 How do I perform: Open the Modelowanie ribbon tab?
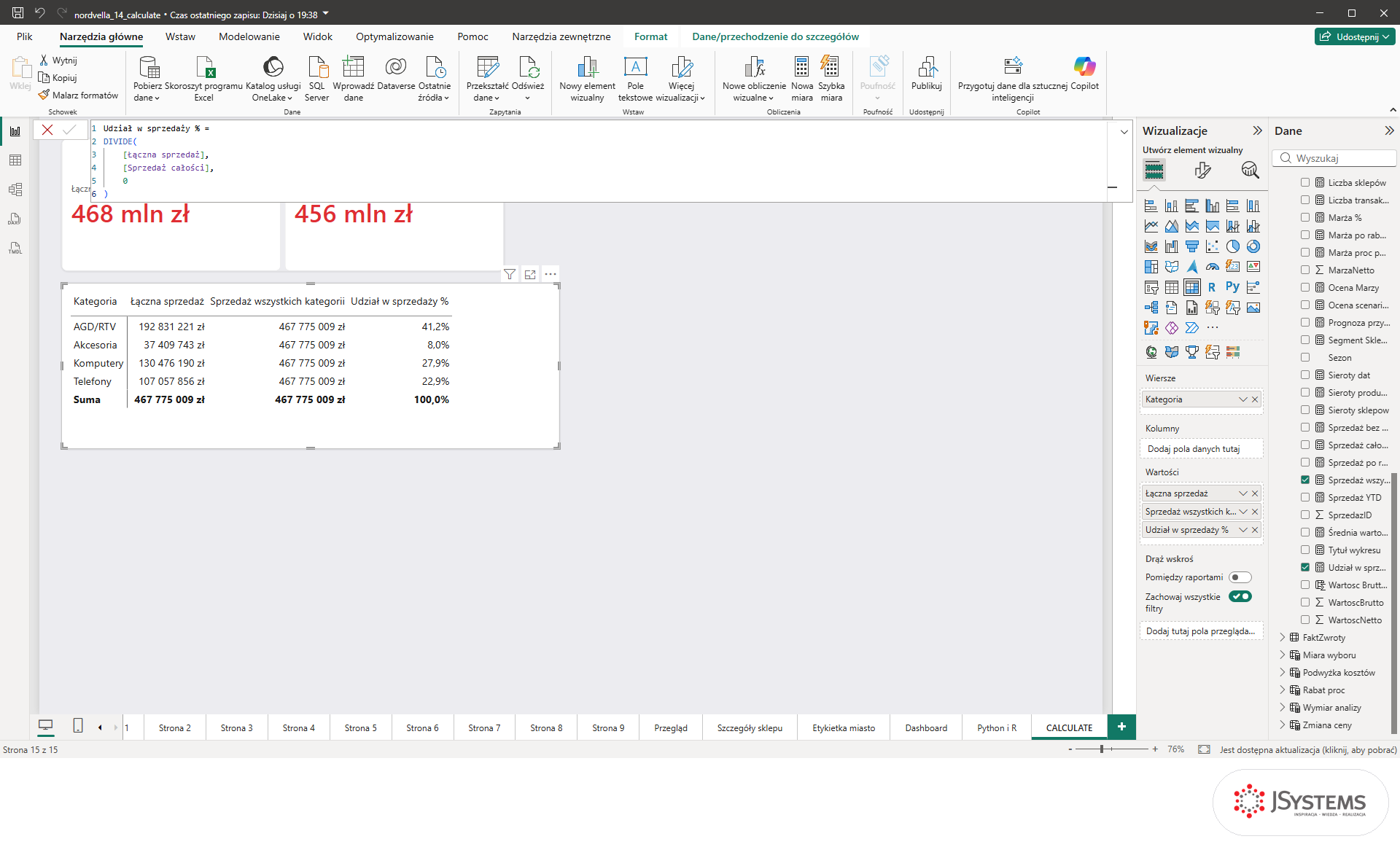tap(249, 36)
